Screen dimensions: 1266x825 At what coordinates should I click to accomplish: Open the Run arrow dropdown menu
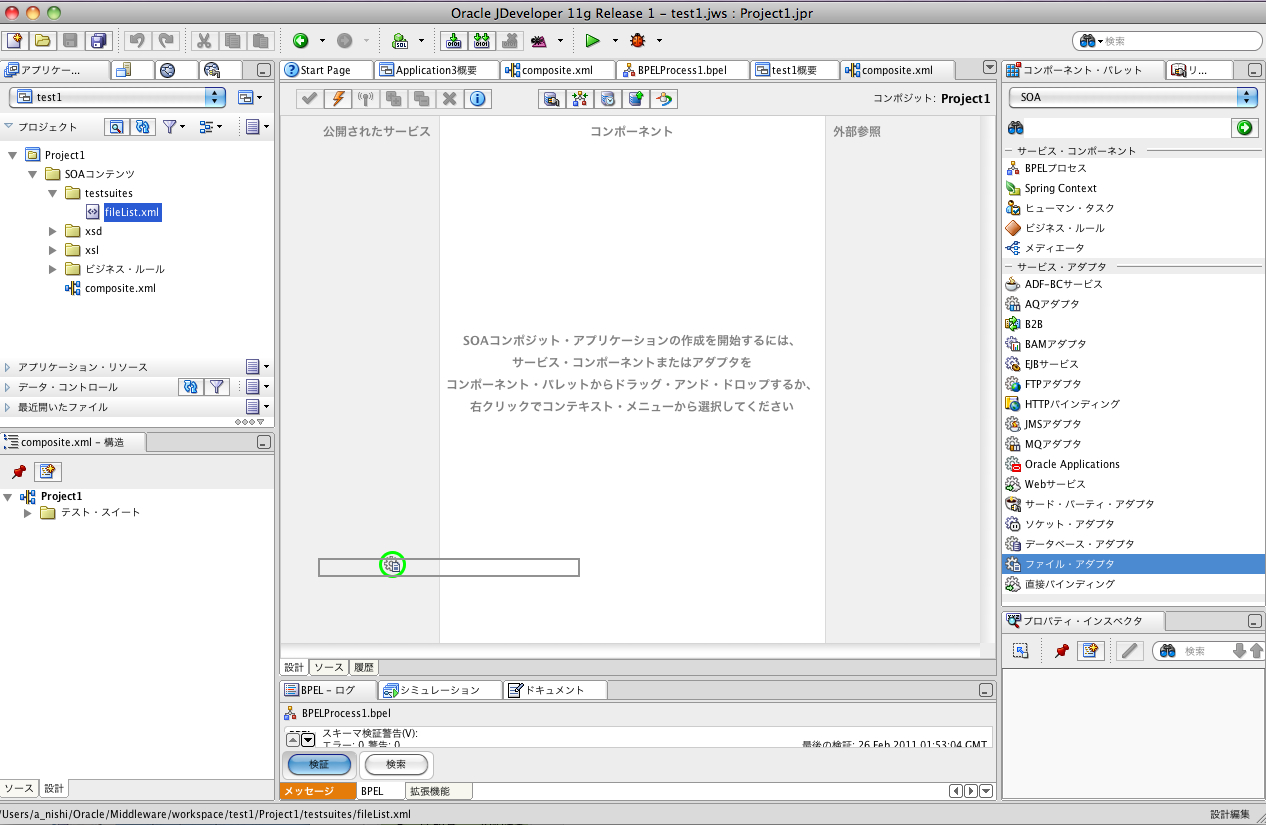coord(615,41)
